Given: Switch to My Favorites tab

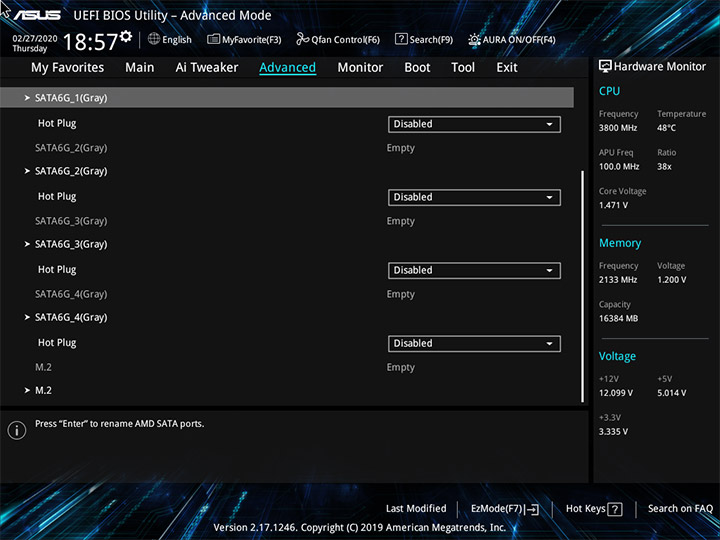Looking at the screenshot, I should 68,68.
